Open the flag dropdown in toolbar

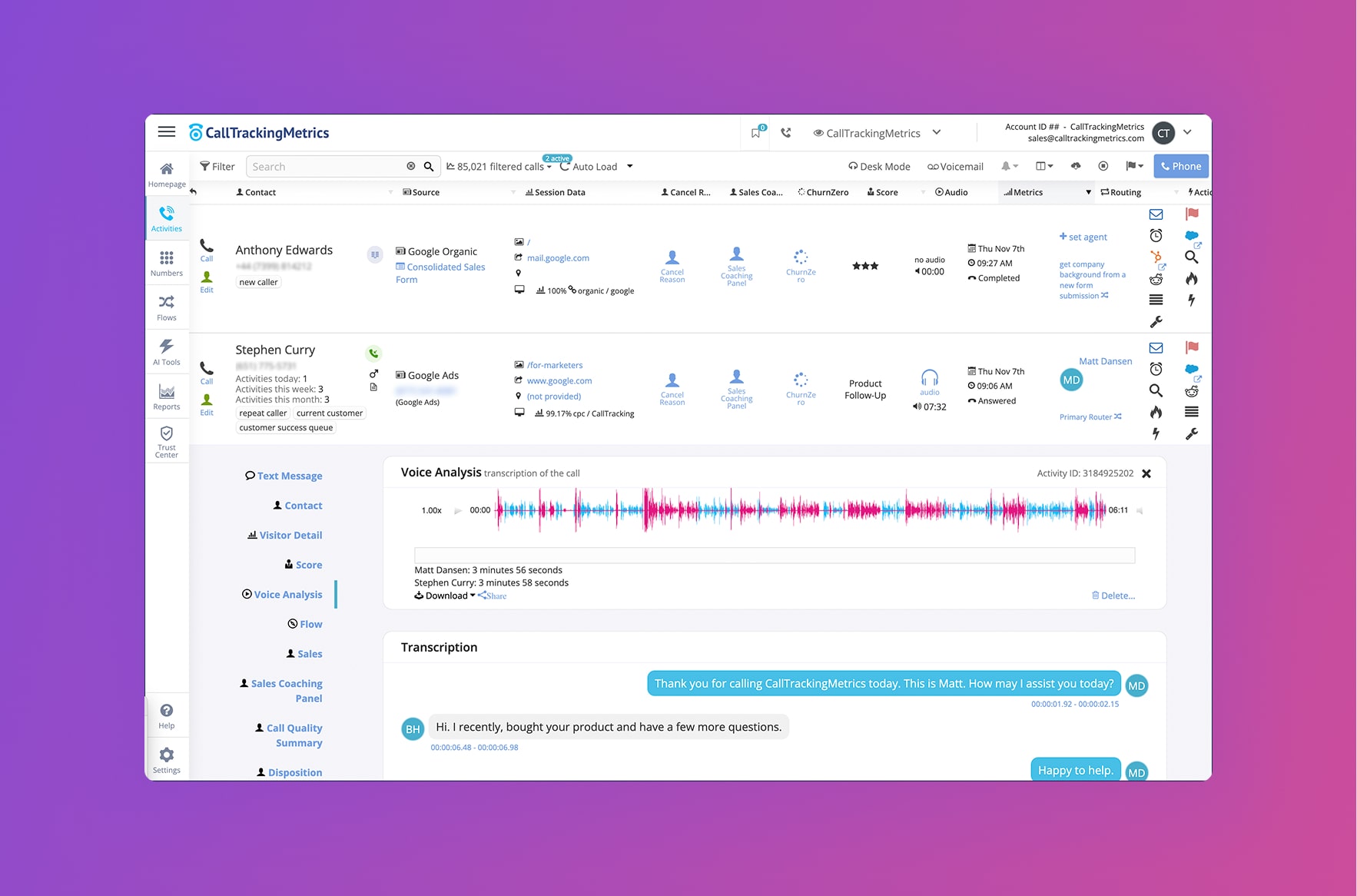pyautogui.click(x=1134, y=166)
